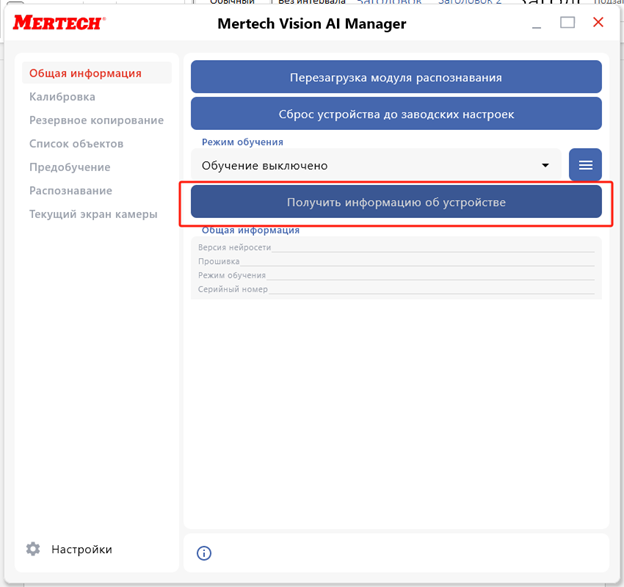Viewport: 624px width, 587px height.
Task: Click the "Серийный номер" info row
Action: coord(396,289)
